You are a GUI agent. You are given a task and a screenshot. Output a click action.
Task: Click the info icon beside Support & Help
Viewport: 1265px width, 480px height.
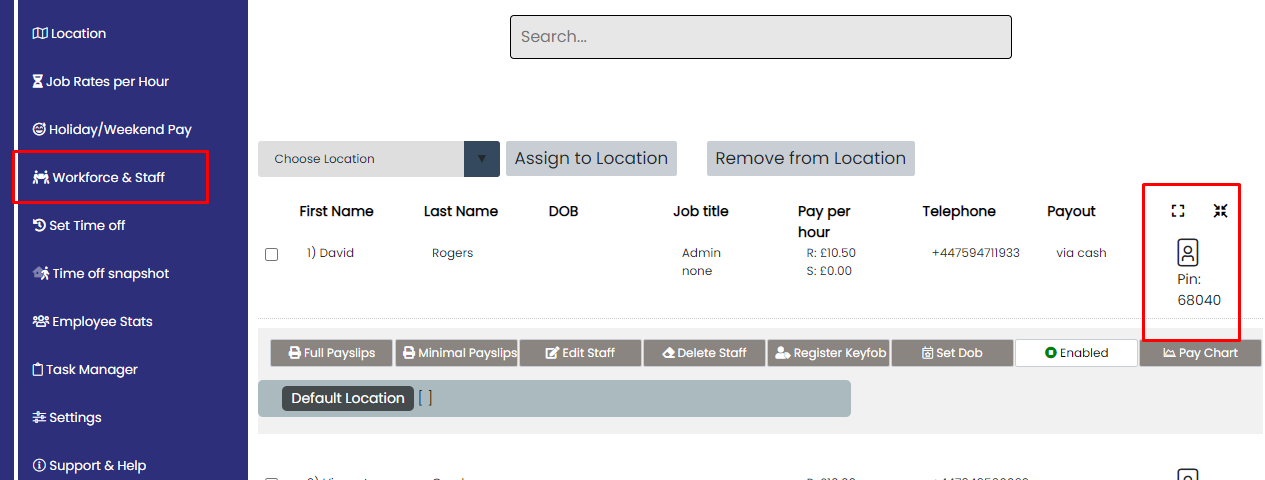(x=39, y=465)
